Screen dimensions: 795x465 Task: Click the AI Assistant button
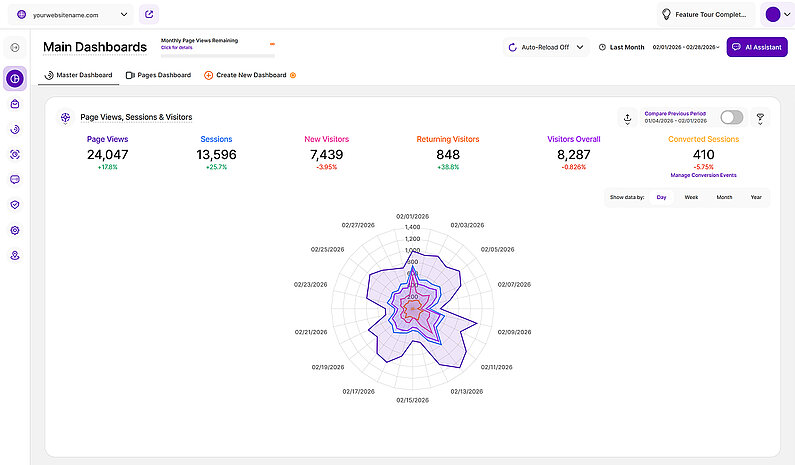[756, 47]
